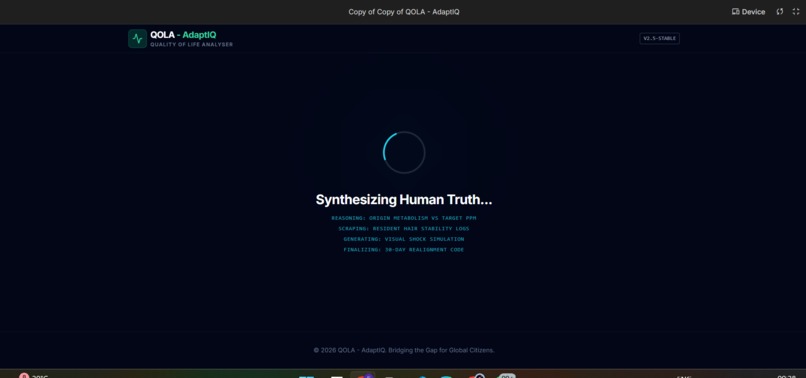Viewport: 806px width, 378px height.
Task: Click the 'Synthesizing Human Truth...' heading
Action: (x=404, y=200)
